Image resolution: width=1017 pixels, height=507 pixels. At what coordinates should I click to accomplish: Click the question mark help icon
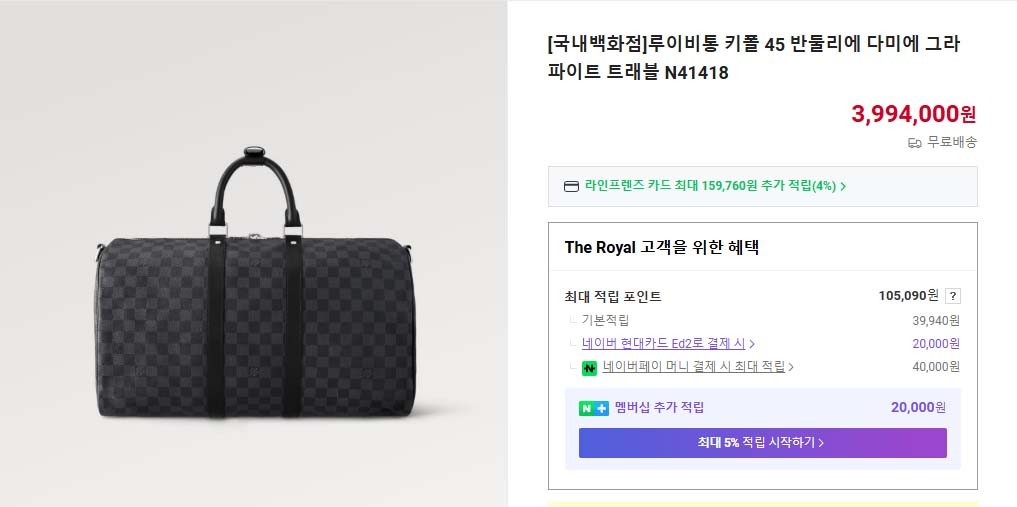pos(953,296)
